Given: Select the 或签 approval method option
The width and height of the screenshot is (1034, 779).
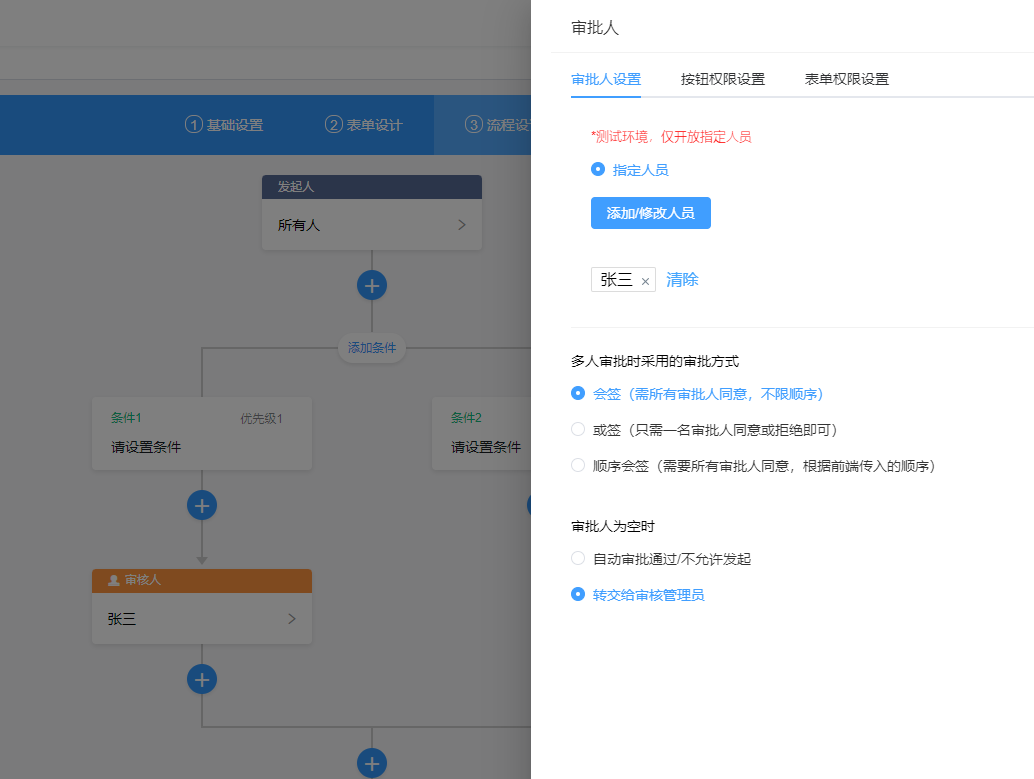Looking at the screenshot, I should [x=578, y=429].
